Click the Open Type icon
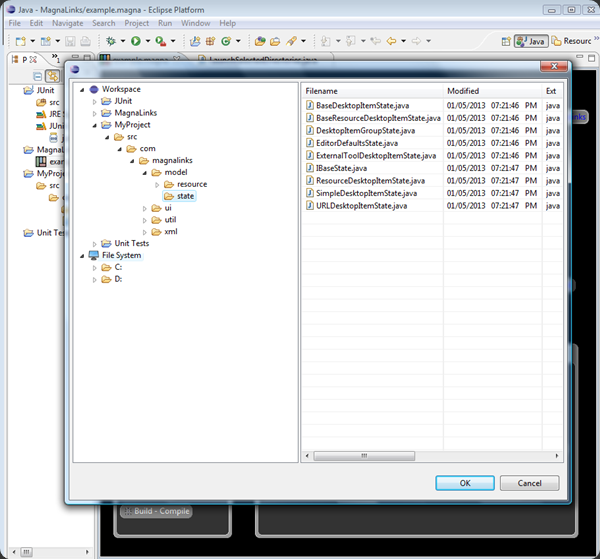 click(x=260, y=41)
